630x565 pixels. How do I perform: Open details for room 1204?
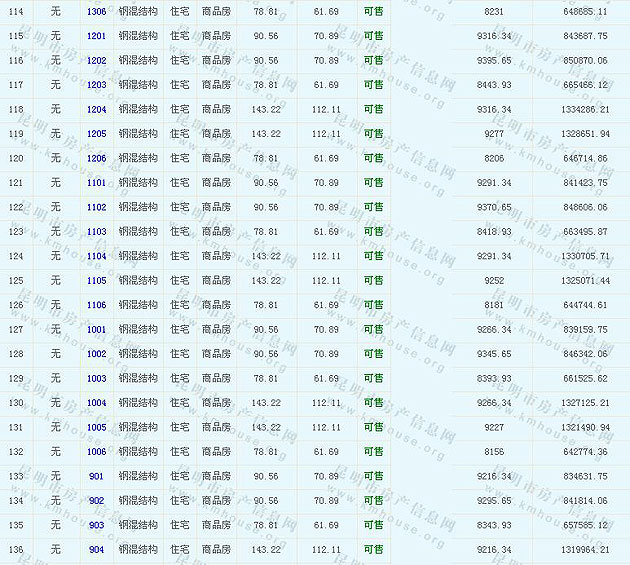click(x=96, y=109)
